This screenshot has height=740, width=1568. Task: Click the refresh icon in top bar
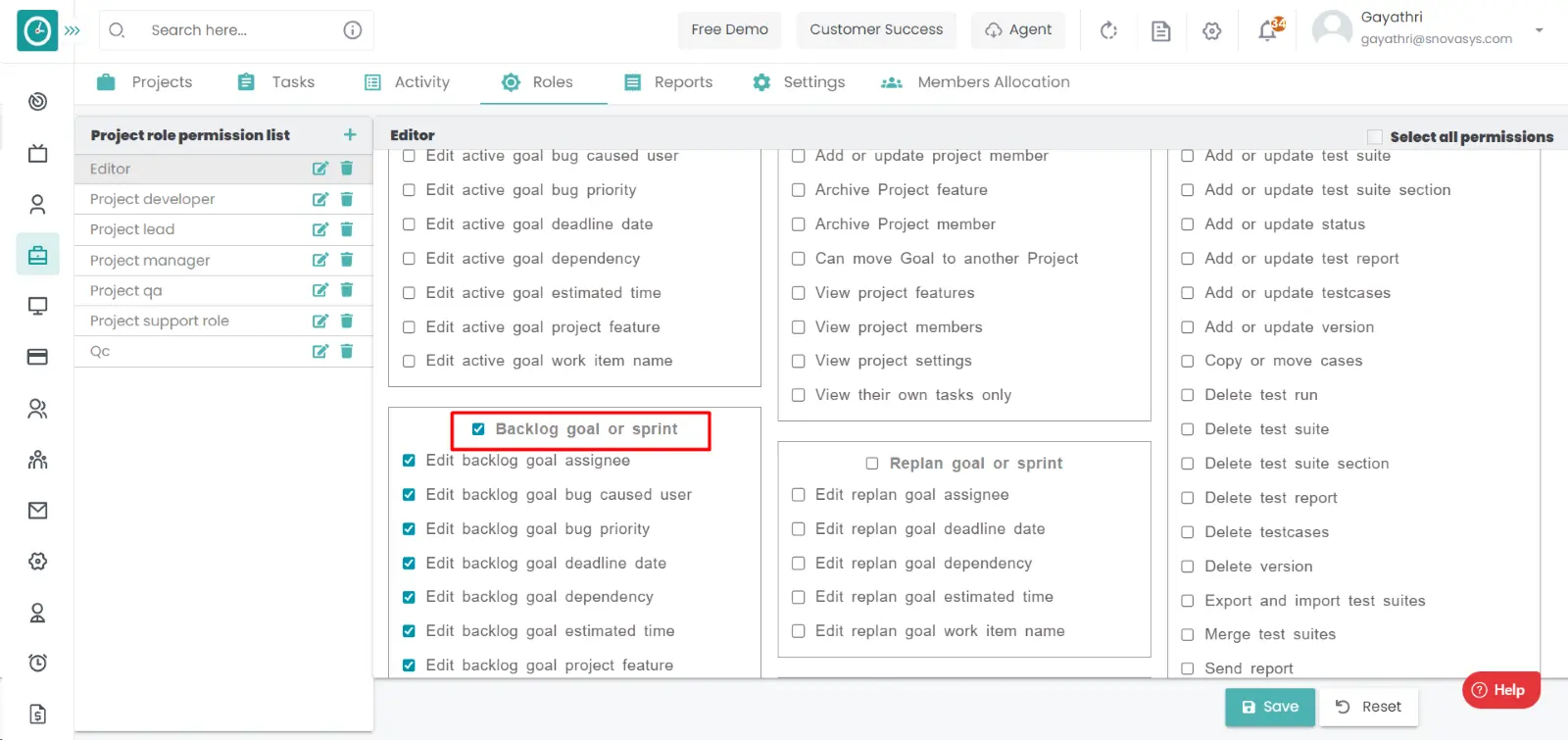[1108, 30]
